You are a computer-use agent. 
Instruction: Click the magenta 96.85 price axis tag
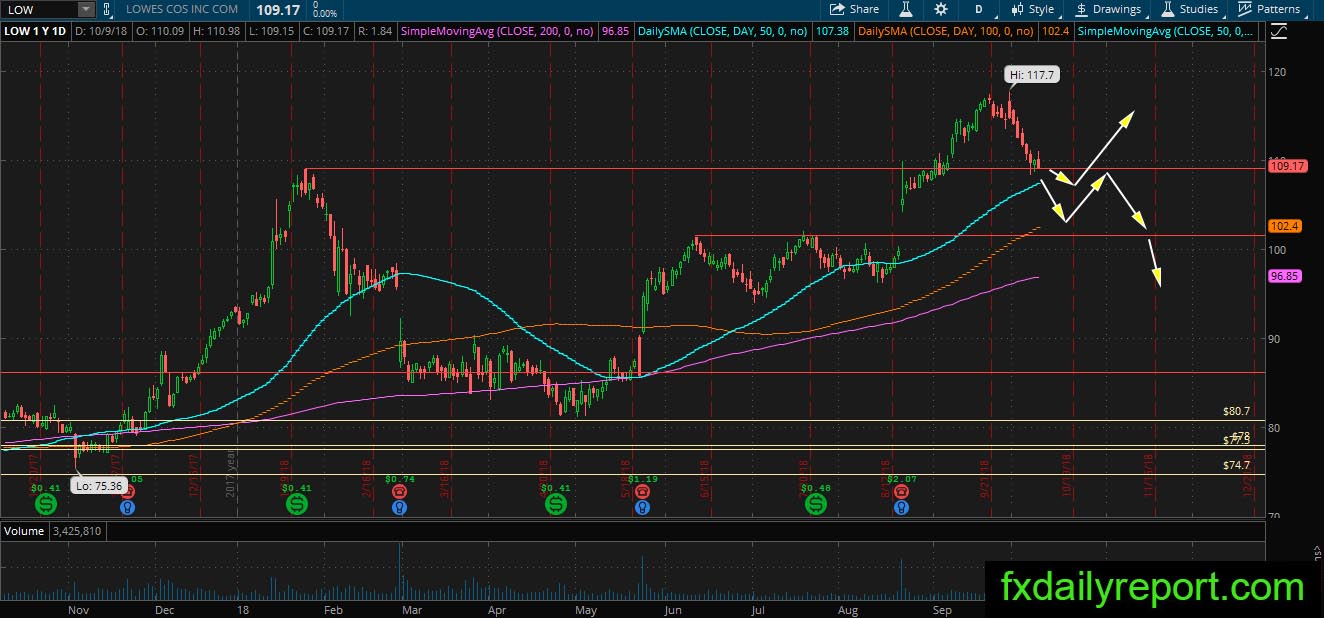(x=1283, y=275)
